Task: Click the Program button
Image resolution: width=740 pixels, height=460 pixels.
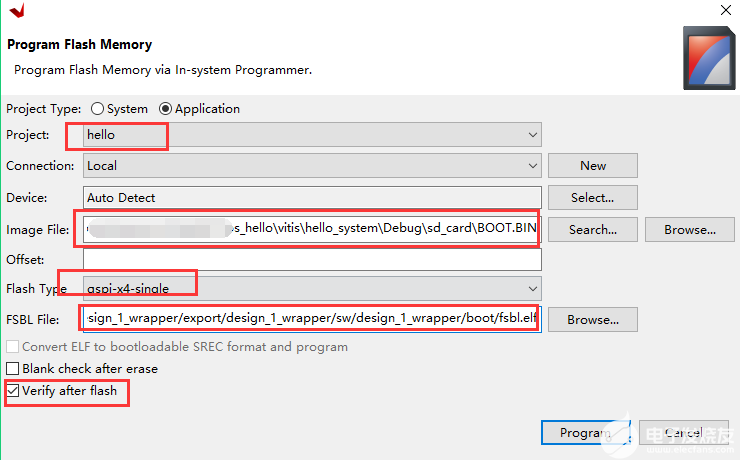Action: click(x=585, y=433)
